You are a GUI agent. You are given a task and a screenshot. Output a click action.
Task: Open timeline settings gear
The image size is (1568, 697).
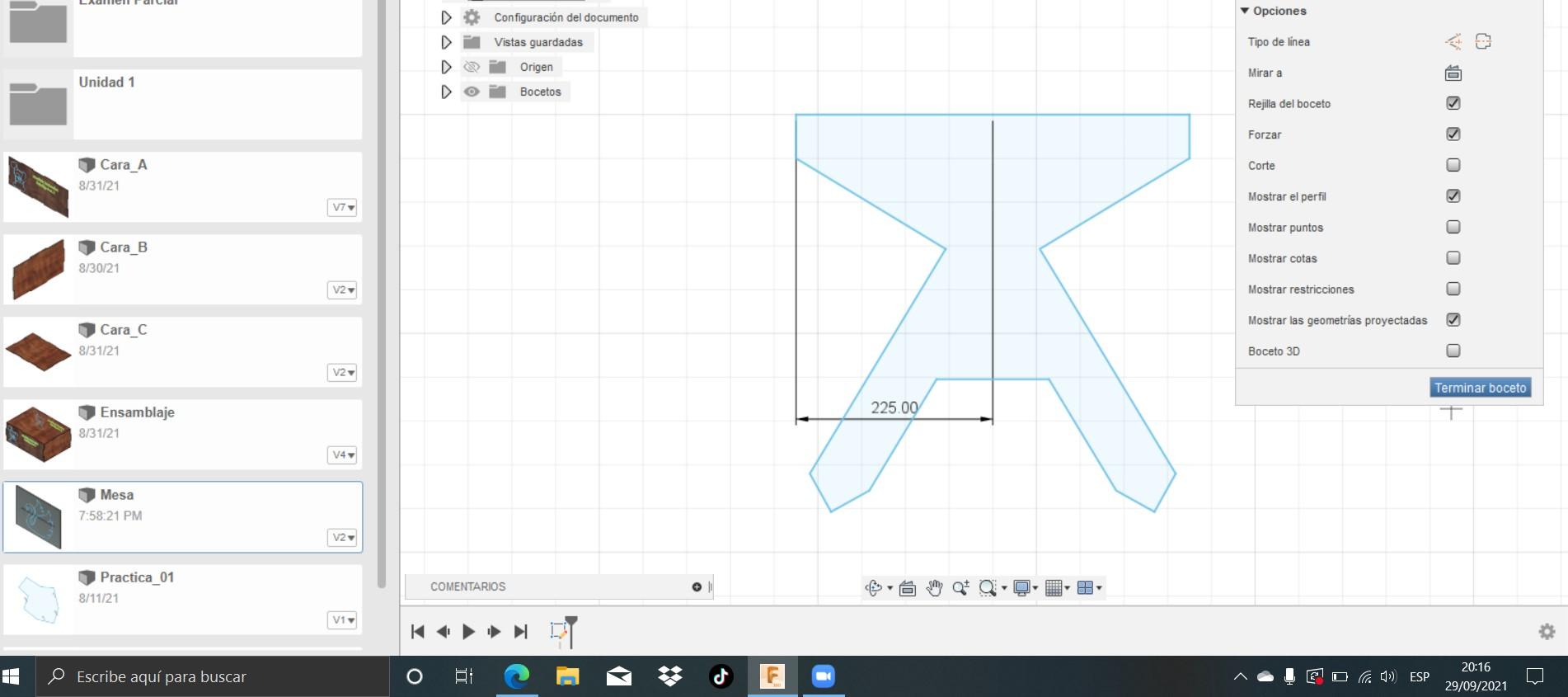click(x=1547, y=632)
